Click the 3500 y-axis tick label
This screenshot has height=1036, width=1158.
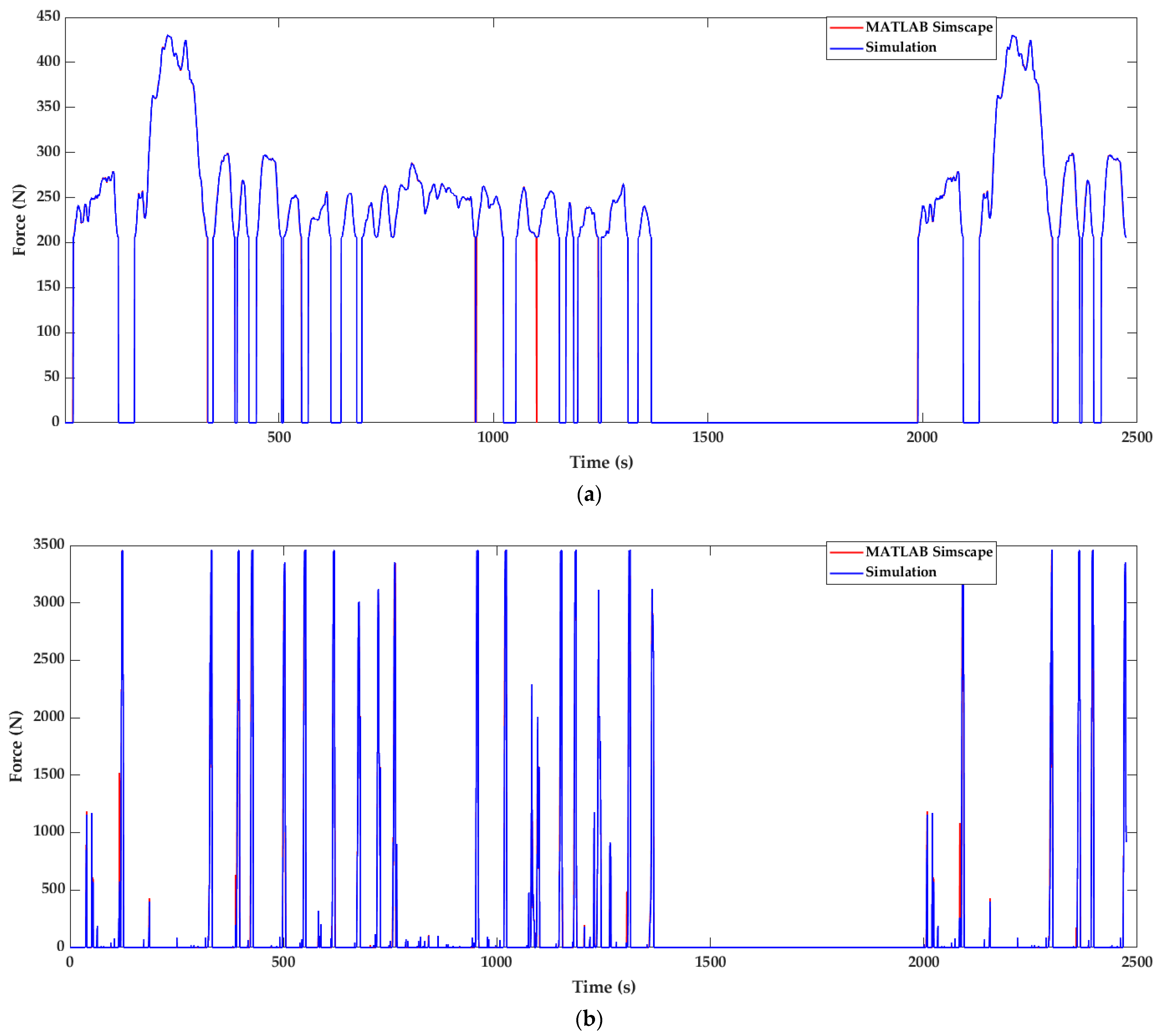pyautogui.click(x=48, y=544)
